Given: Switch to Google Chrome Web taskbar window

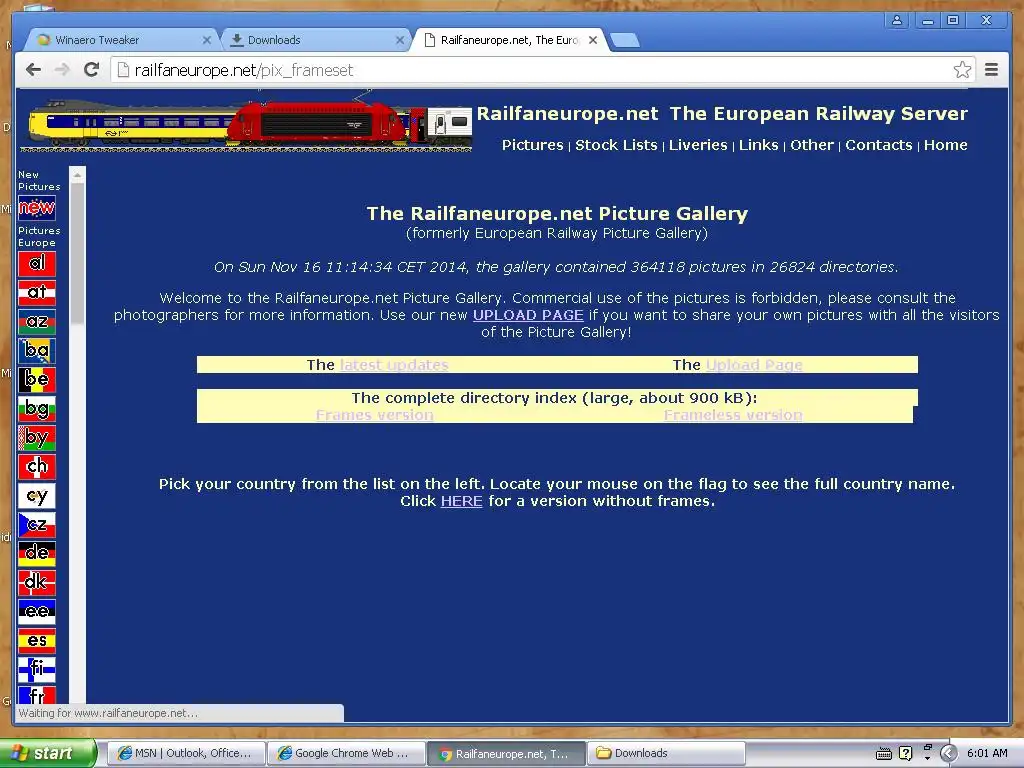Looking at the screenshot, I should 345,754.
